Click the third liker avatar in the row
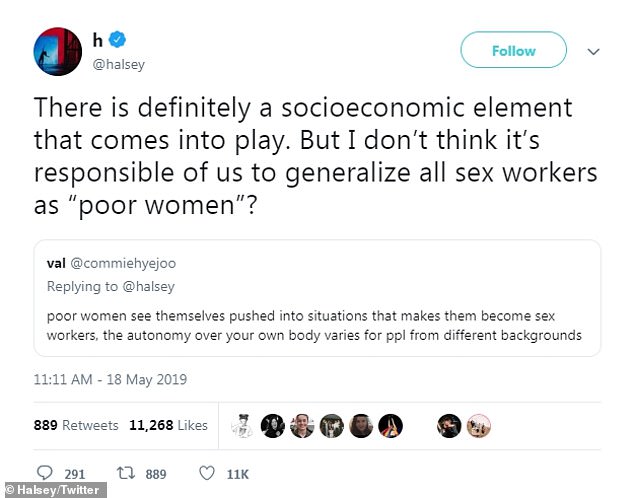Screen dimensions: 634x498 pyautogui.click(x=302, y=426)
